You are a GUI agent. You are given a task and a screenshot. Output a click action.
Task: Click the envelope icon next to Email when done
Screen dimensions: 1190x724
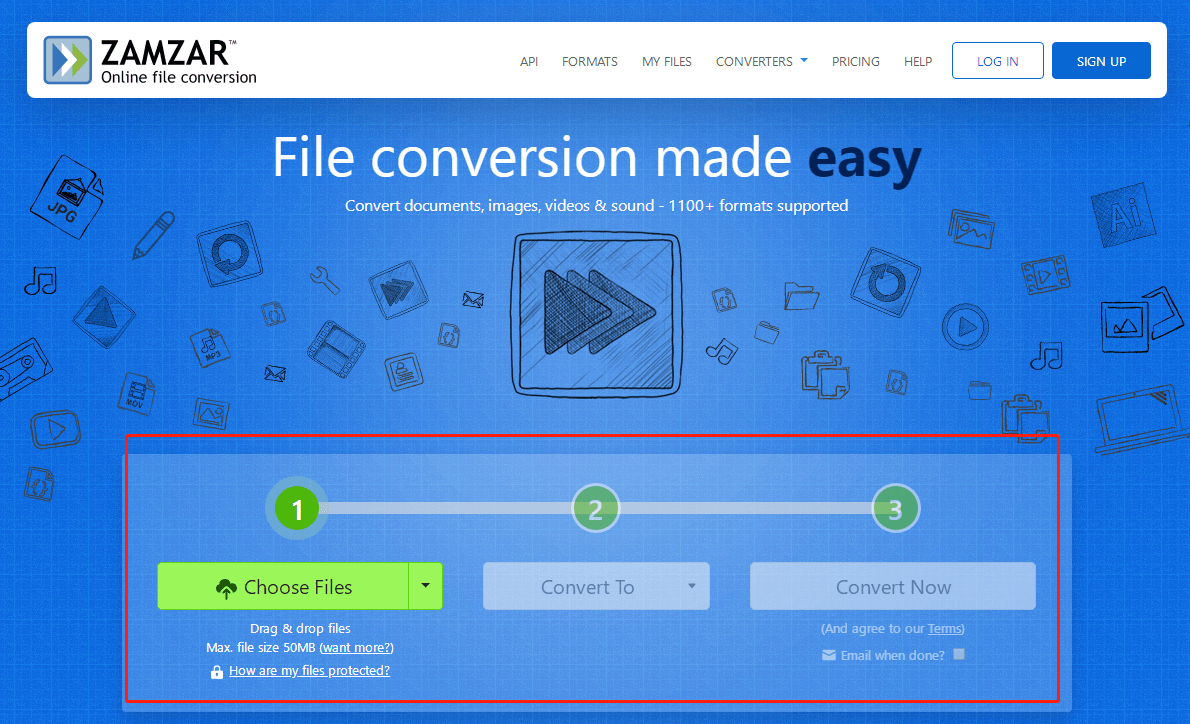point(829,655)
